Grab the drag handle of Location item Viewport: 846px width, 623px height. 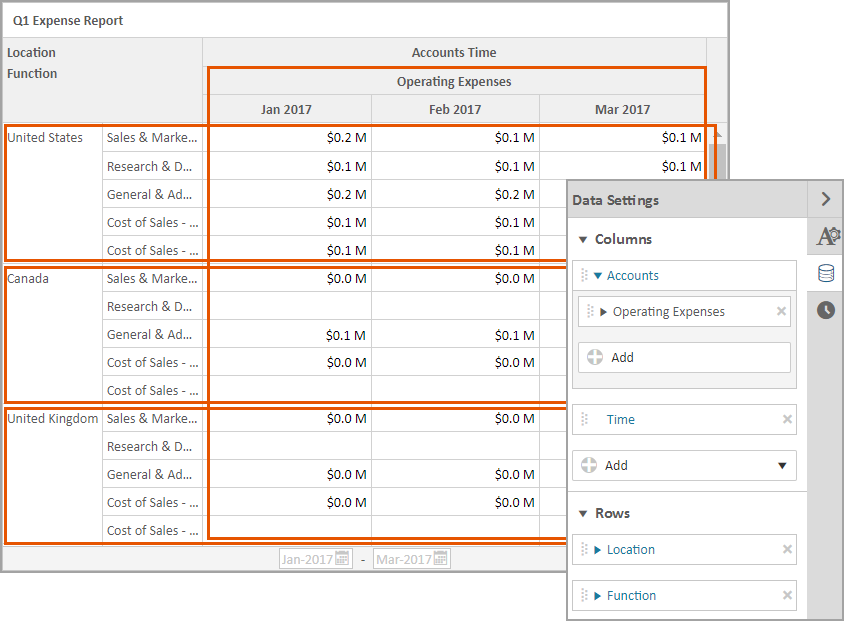click(x=584, y=549)
